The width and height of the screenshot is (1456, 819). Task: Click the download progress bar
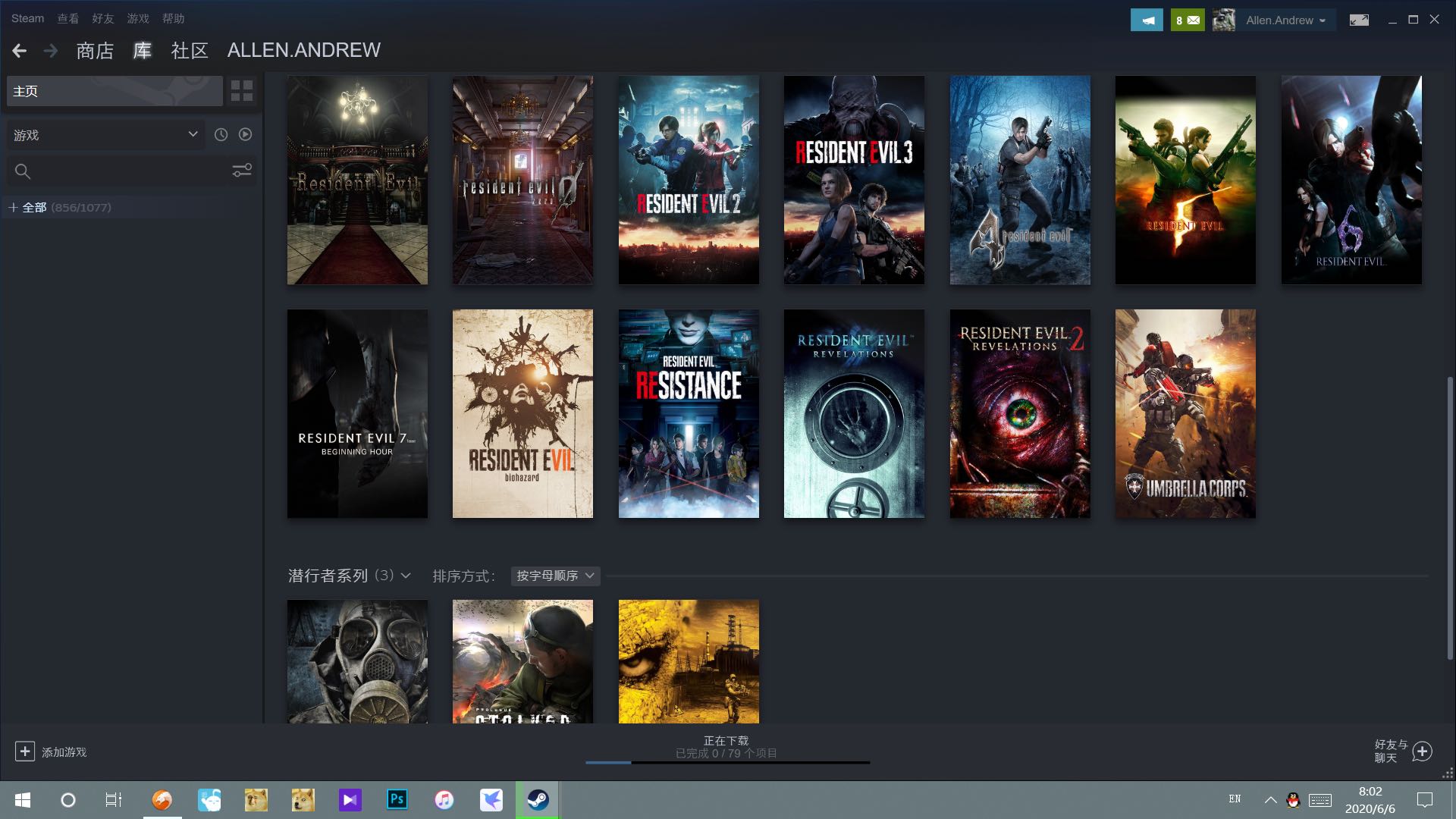728,762
